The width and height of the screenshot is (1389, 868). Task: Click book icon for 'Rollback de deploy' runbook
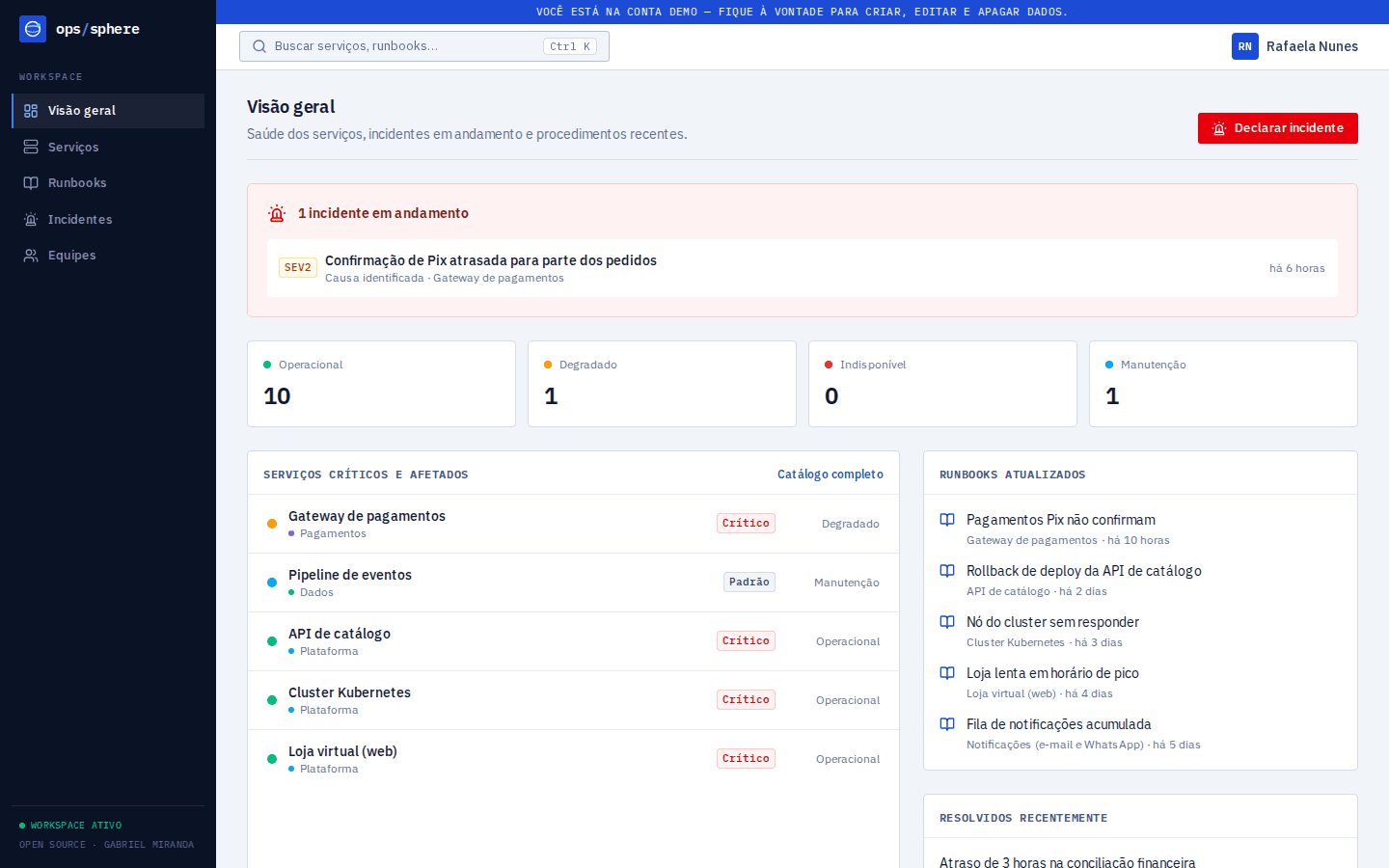947,571
